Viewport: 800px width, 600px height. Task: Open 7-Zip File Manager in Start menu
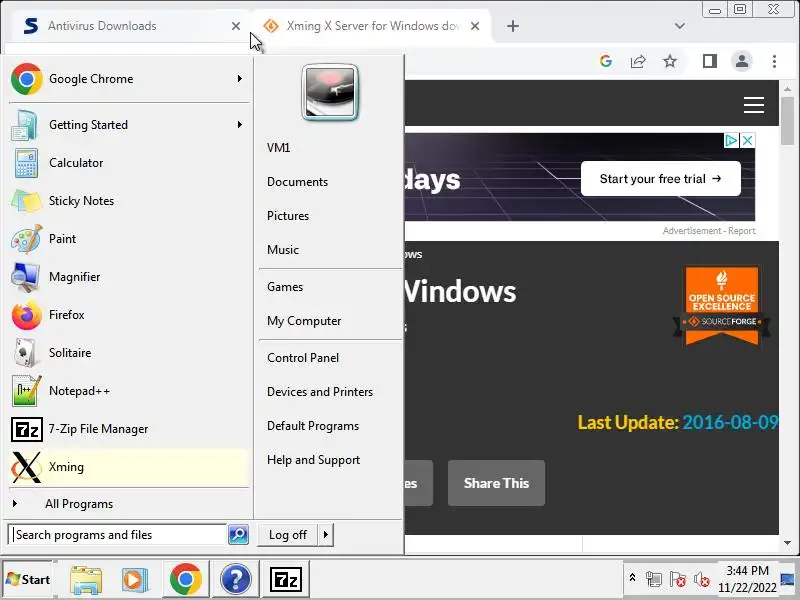click(128, 429)
